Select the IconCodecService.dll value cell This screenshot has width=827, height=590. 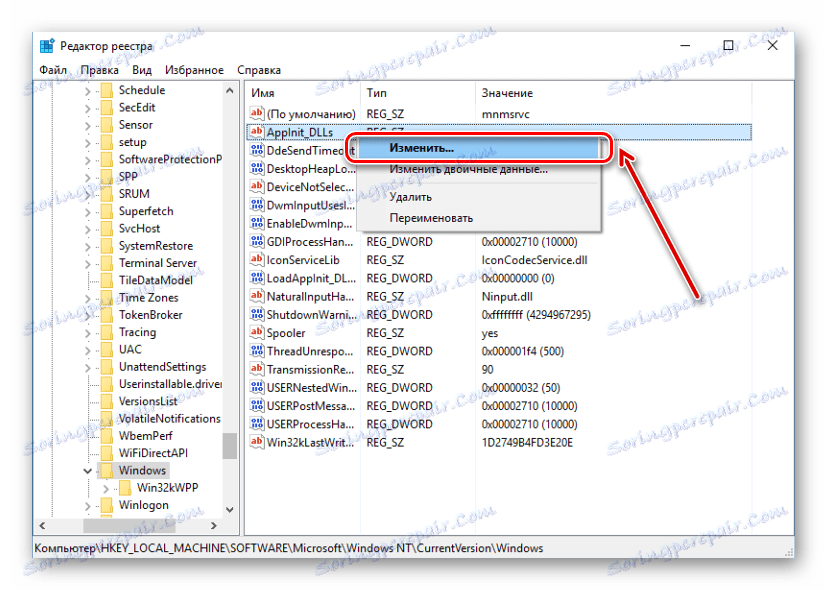(x=534, y=260)
